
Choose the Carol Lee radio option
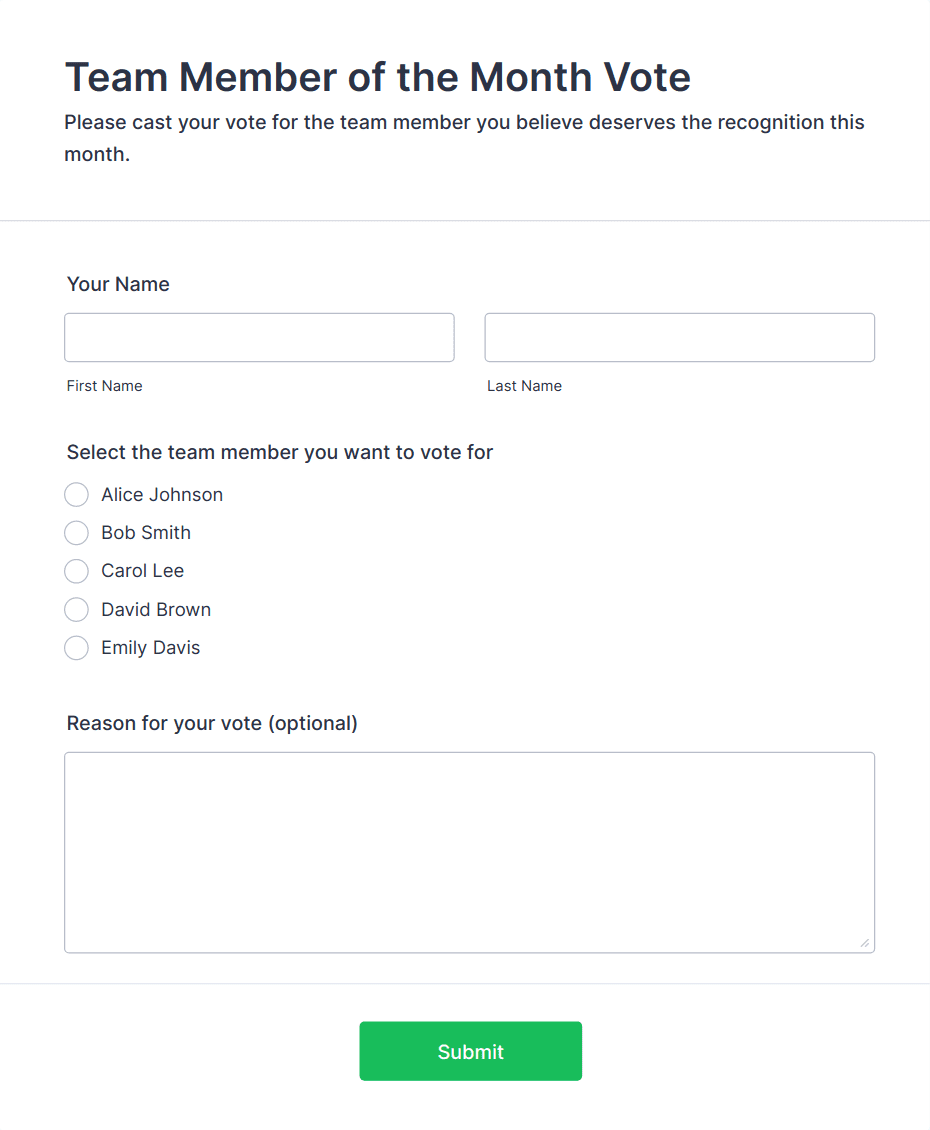[77, 571]
